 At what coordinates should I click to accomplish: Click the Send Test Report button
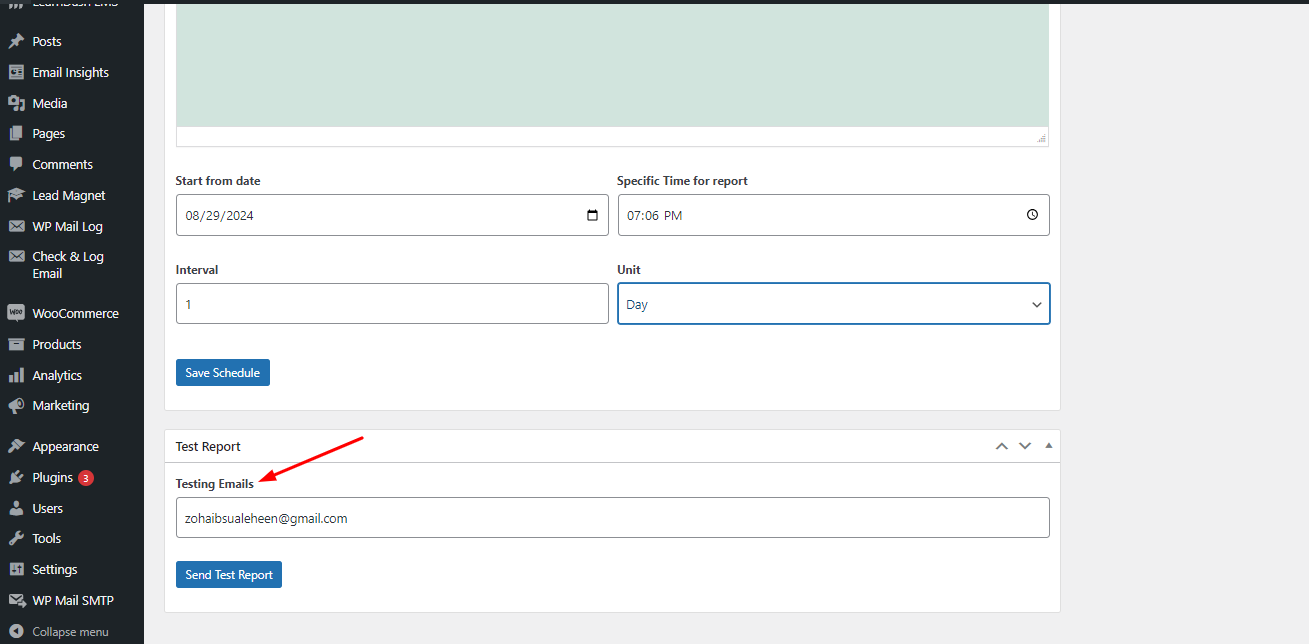pos(229,575)
